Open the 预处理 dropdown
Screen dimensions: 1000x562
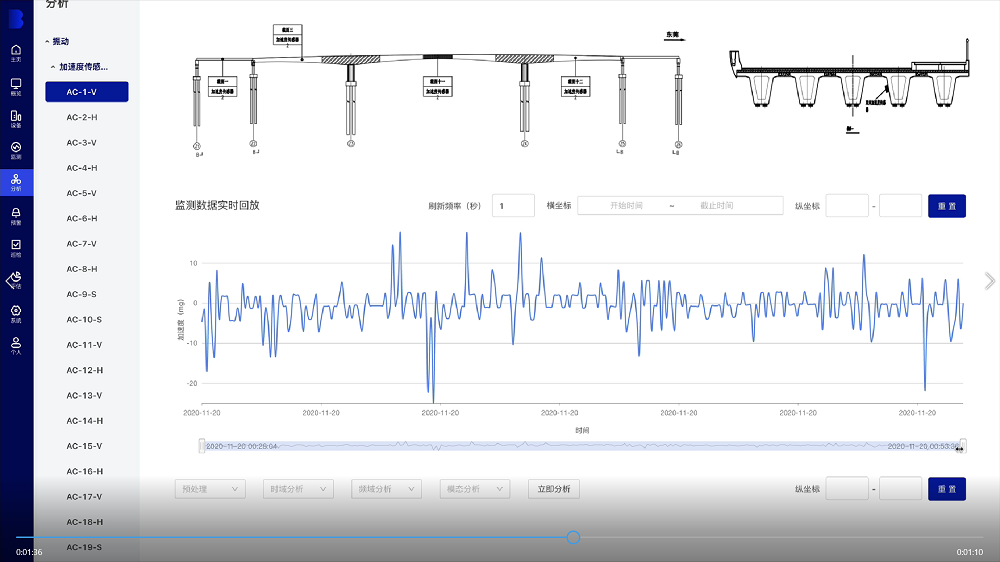[x=209, y=489]
